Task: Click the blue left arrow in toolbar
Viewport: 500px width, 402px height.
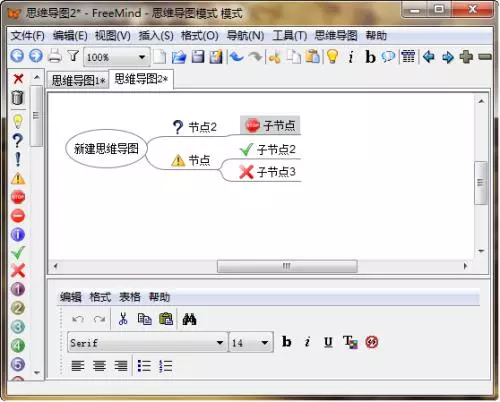Action: point(429,57)
